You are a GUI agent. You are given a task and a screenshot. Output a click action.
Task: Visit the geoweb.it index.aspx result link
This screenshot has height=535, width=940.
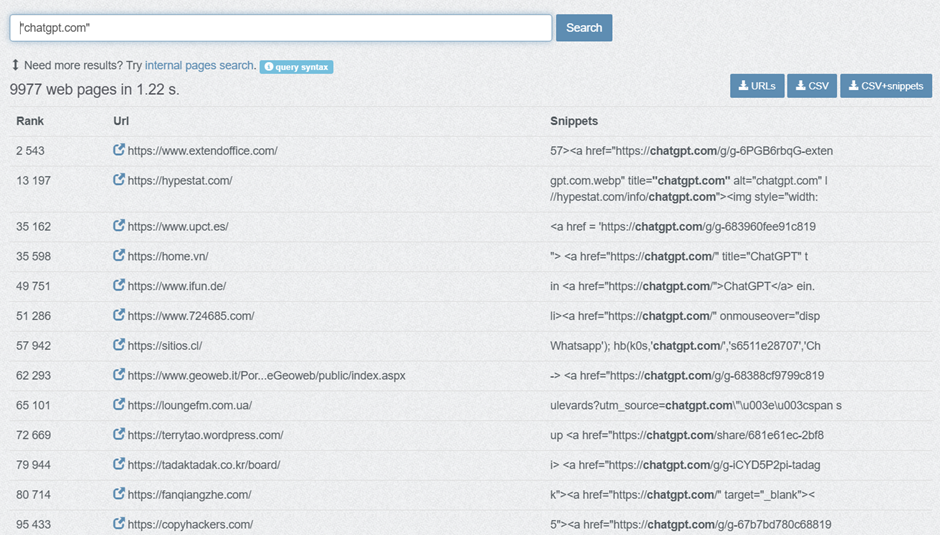(266, 376)
